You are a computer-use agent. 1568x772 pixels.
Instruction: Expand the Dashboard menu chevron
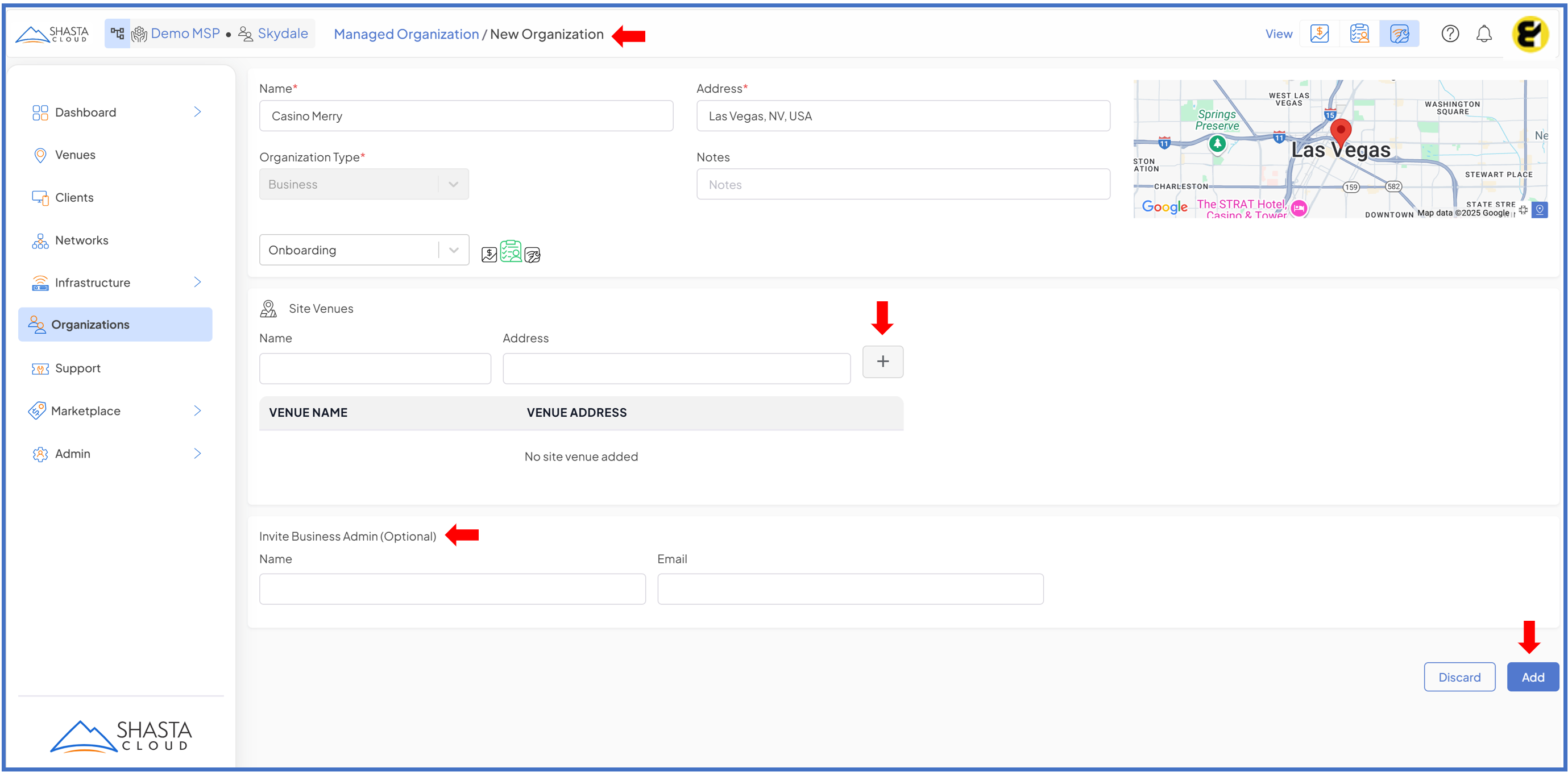(197, 112)
